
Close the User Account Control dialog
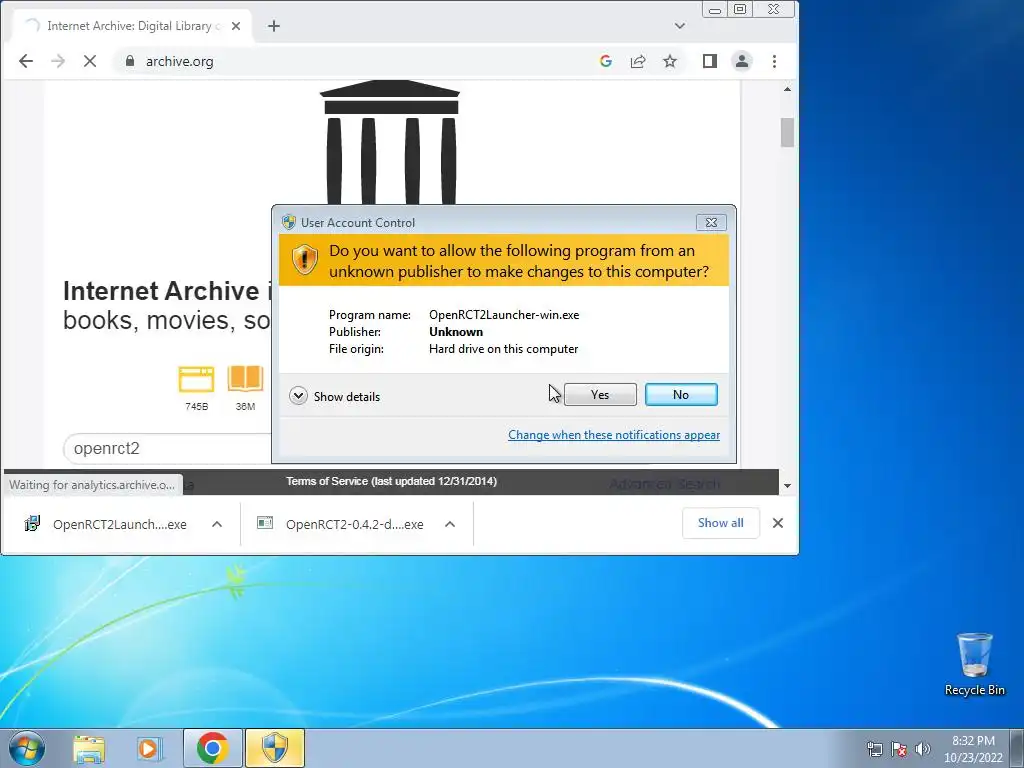[711, 223]
